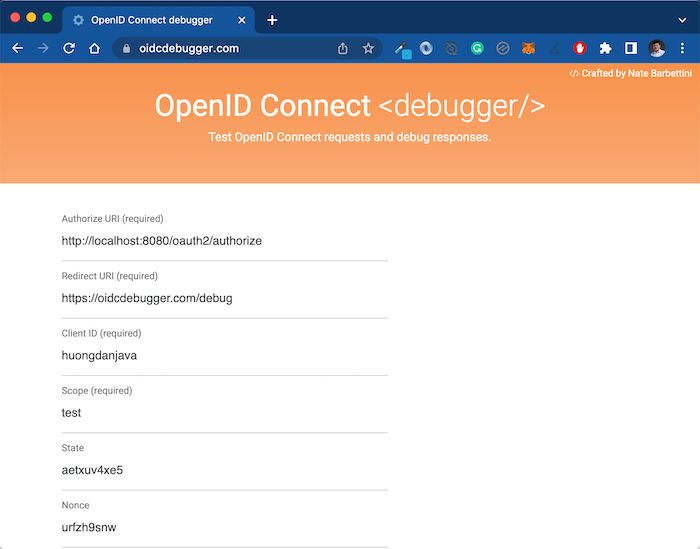Click the OpenID Connect debugger heading
The height and width of the screenshot is (549, 700).
tap(350, 106)
